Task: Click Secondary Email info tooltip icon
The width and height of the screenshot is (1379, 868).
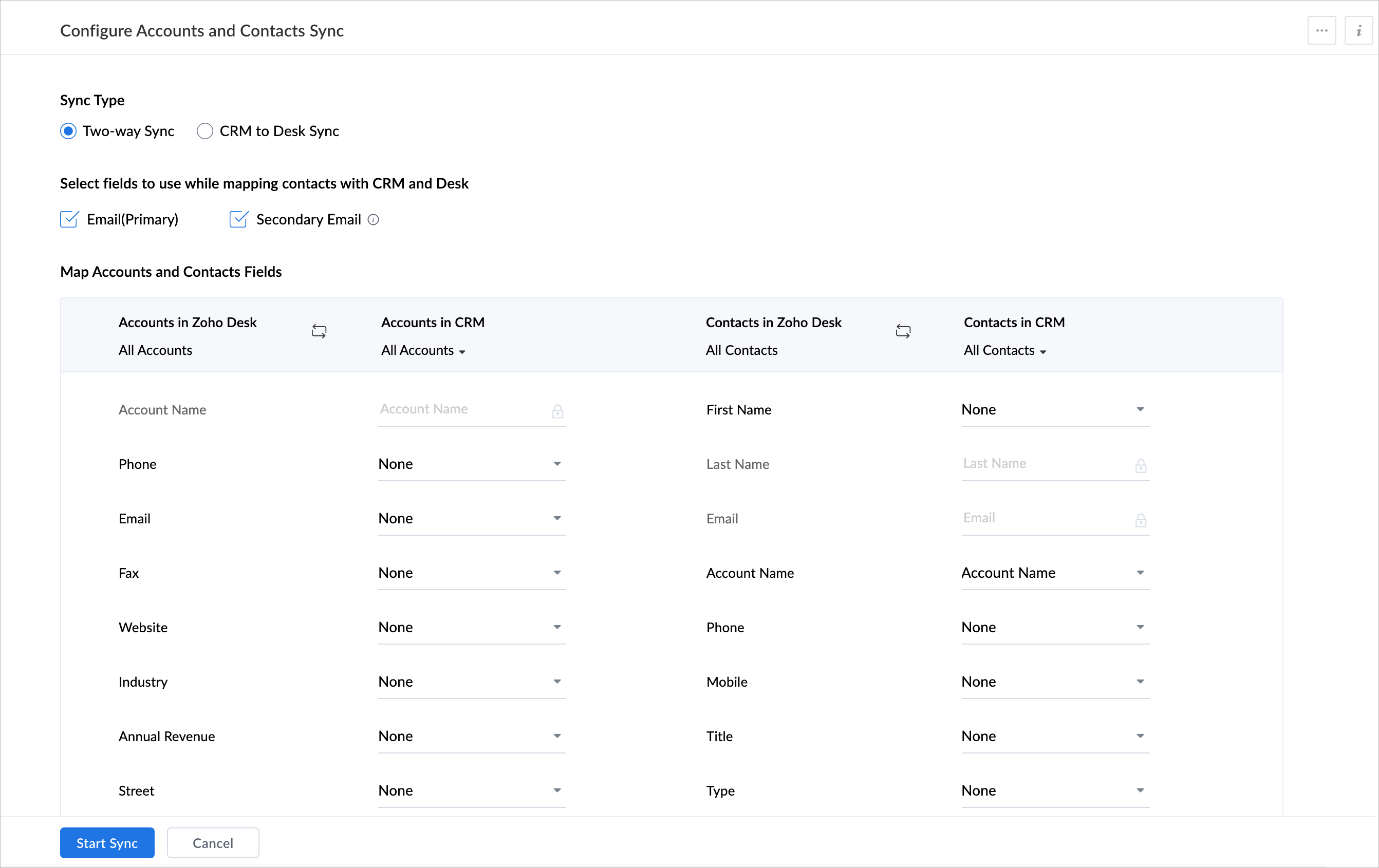Action: (x=374, y=220)
